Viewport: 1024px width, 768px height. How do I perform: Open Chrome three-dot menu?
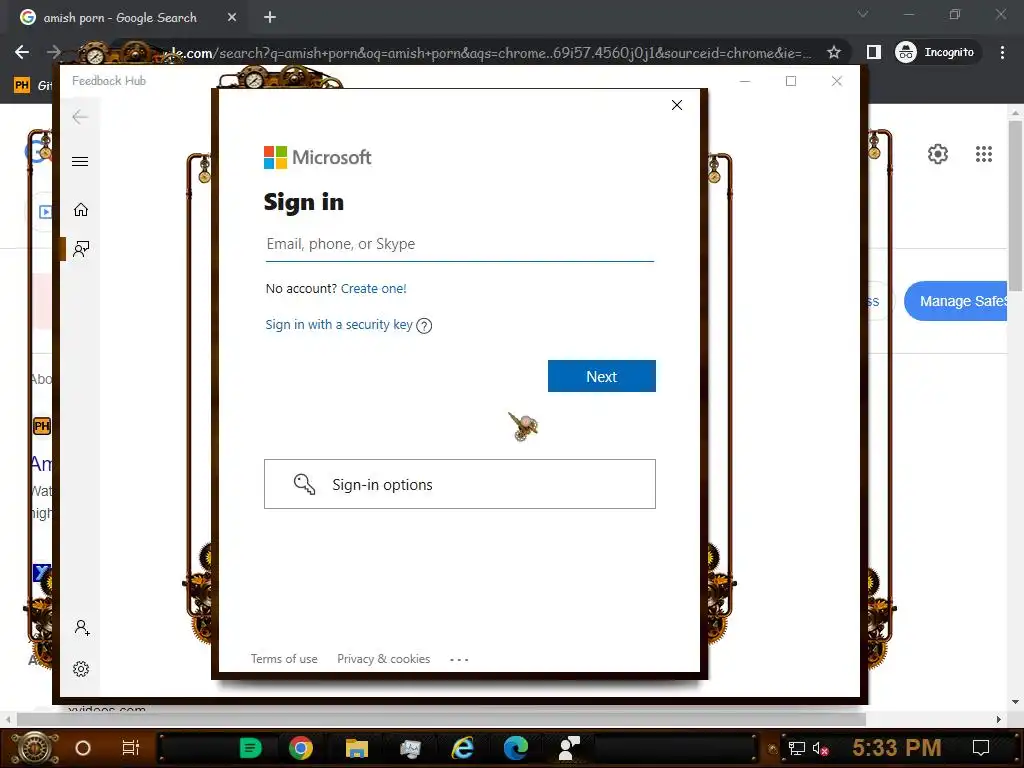[x=1002, y=52]
